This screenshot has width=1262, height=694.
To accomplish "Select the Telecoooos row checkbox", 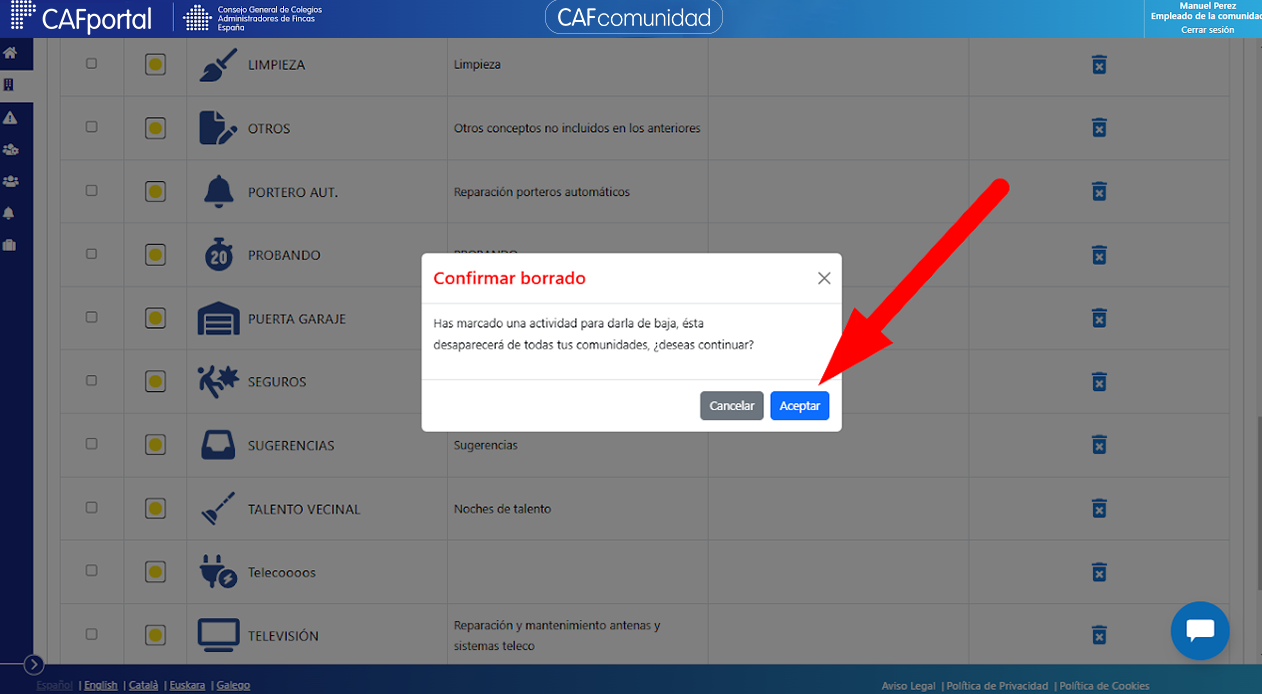I will [92, 571].
